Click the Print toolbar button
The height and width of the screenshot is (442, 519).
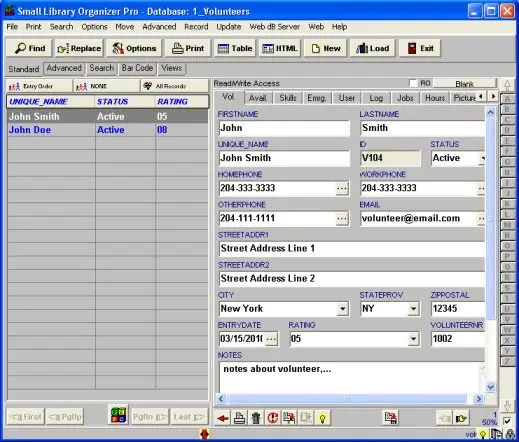pyautogui.click(x=188, y=48)
